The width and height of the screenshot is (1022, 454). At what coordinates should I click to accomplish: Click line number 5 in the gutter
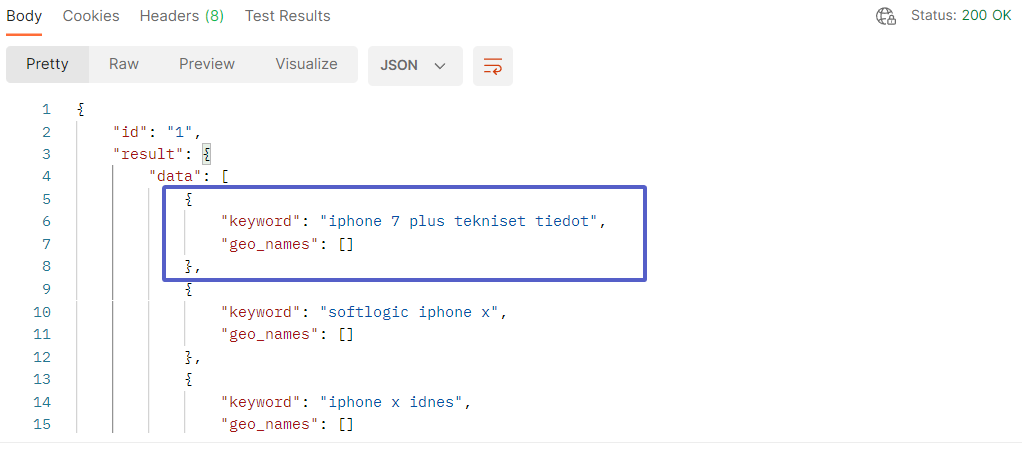(45, 199)
